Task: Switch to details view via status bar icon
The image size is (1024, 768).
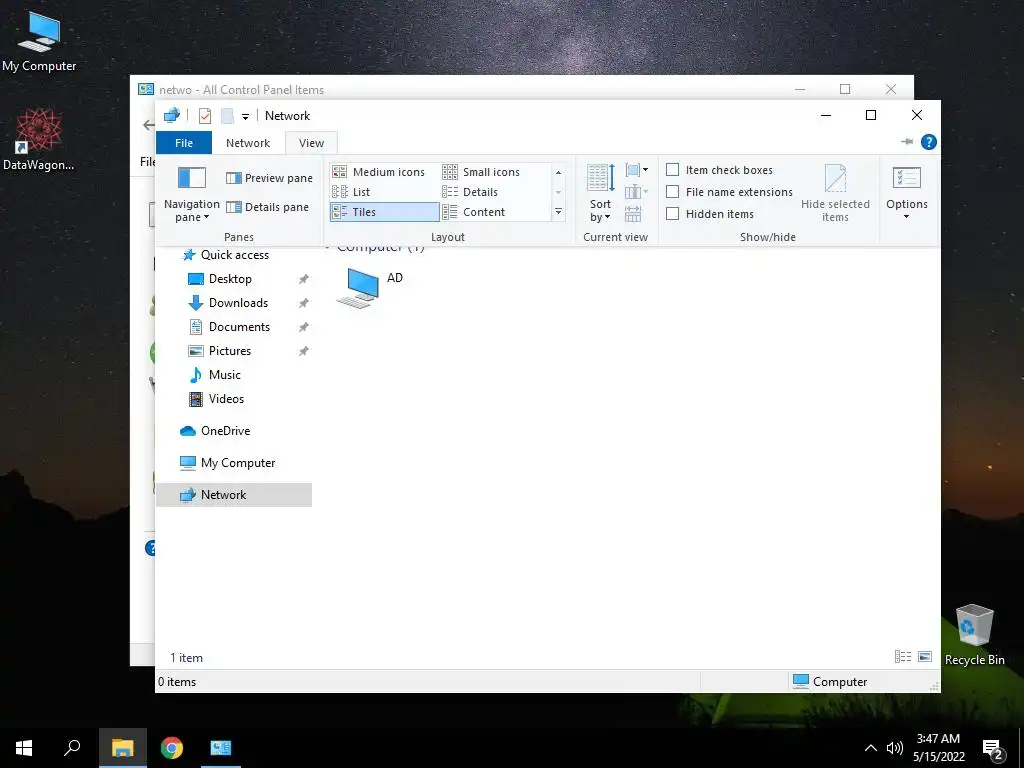Action: (x=903, y=657)
